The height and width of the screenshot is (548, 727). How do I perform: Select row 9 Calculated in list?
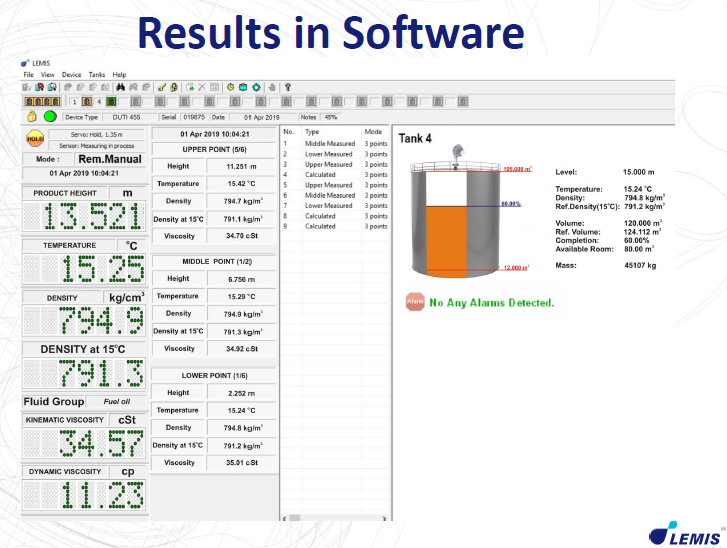click(335, 226)
